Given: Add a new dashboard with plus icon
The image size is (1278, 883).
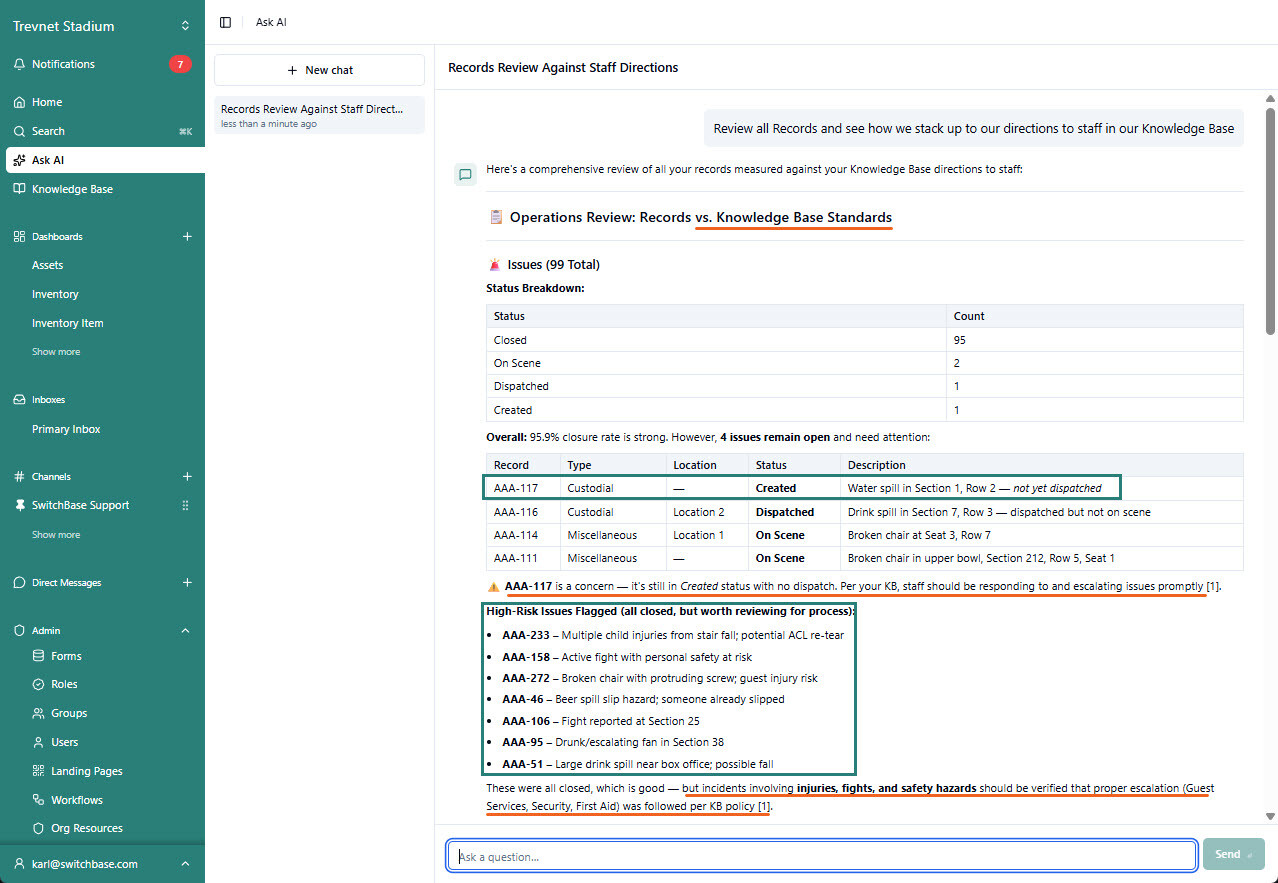Looking at the screenshot, I should coord(186,237).
